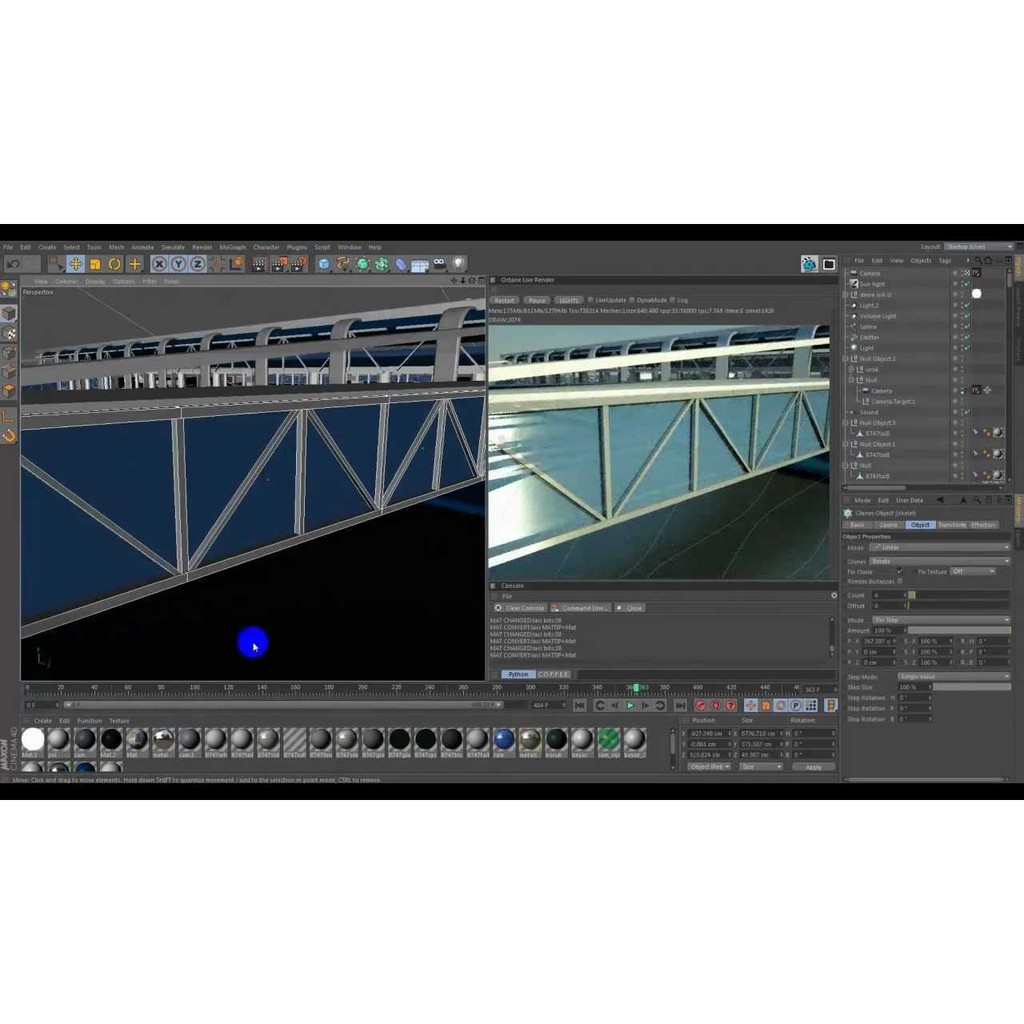Click the Undo arrow icon
Viewport: 1024px width, 1024px height.
tap(13, 264)
